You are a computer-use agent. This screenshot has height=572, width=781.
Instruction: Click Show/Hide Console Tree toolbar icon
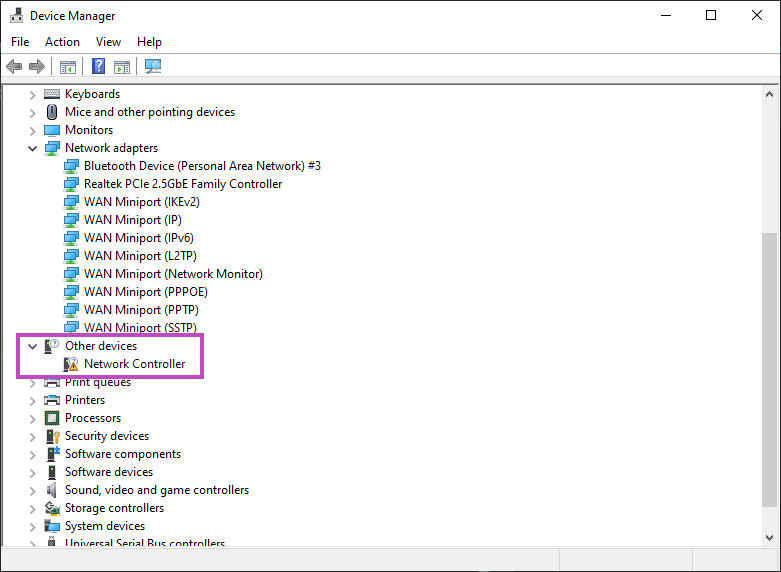(68, 66)
